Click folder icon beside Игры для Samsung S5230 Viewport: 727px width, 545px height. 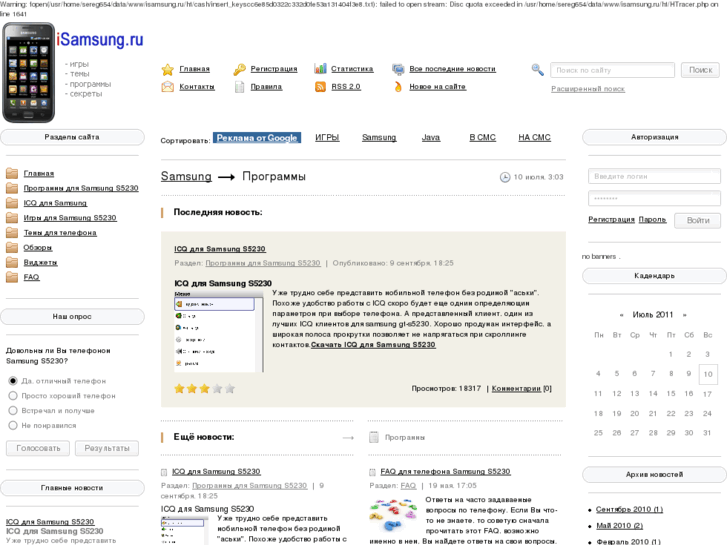[x=12, y=218]
